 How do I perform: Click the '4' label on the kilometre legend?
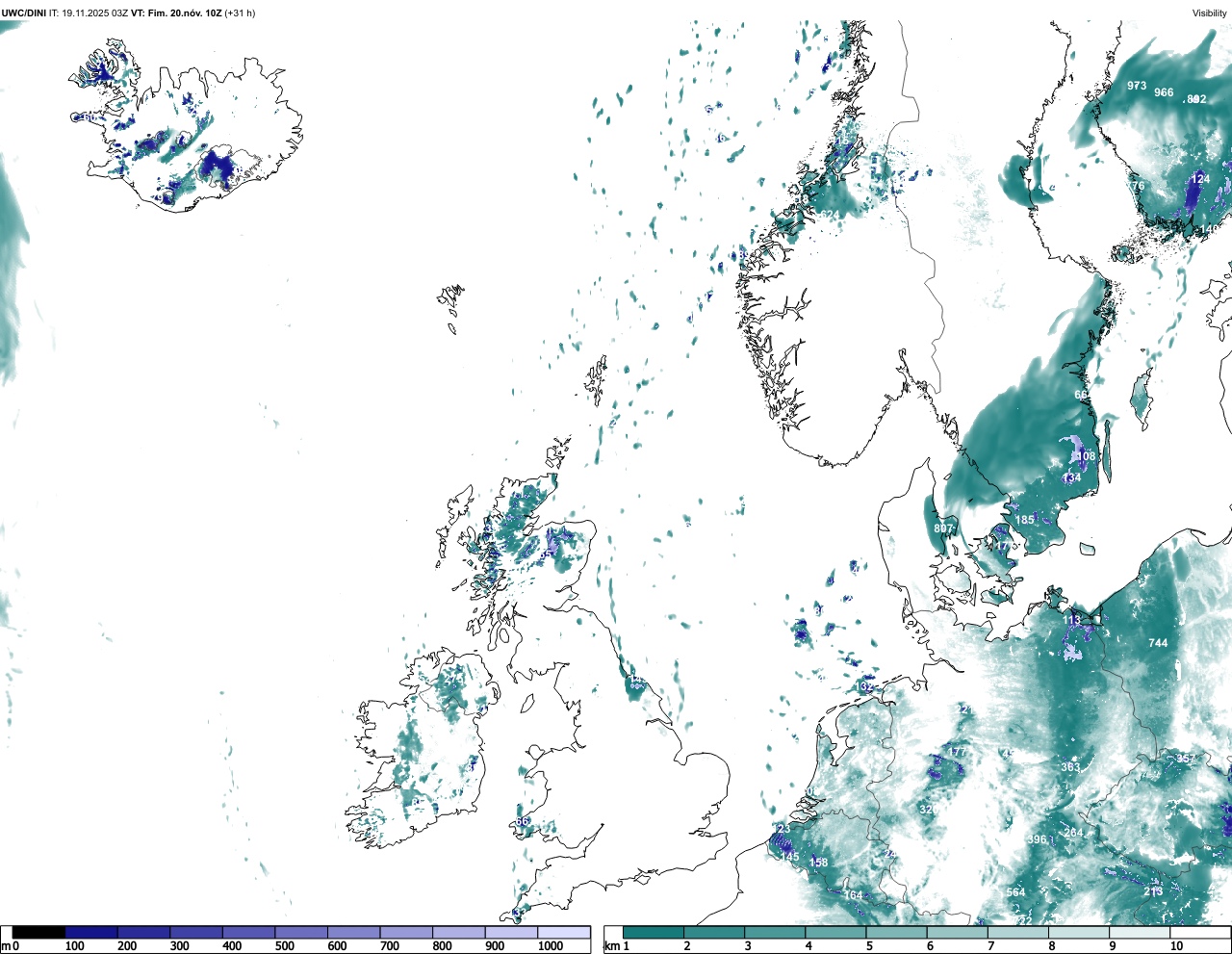pyautogui.click(x=808, y=946)
